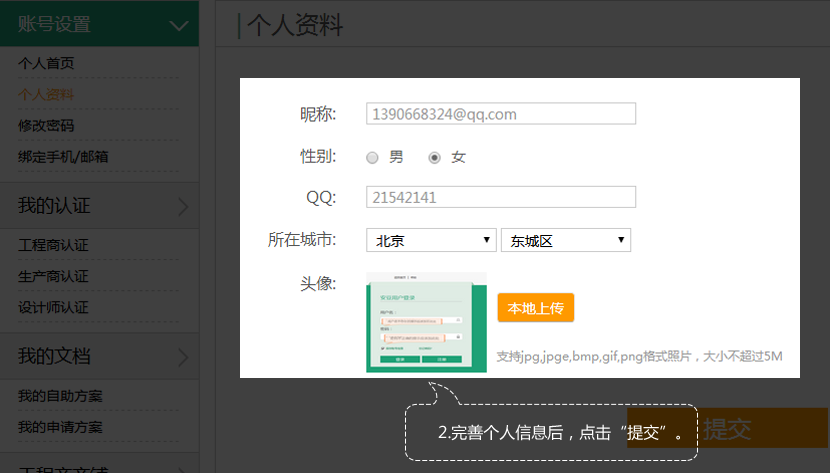
Task: Open 设计师认证 in the sidebar
Action: coord(53,307)
